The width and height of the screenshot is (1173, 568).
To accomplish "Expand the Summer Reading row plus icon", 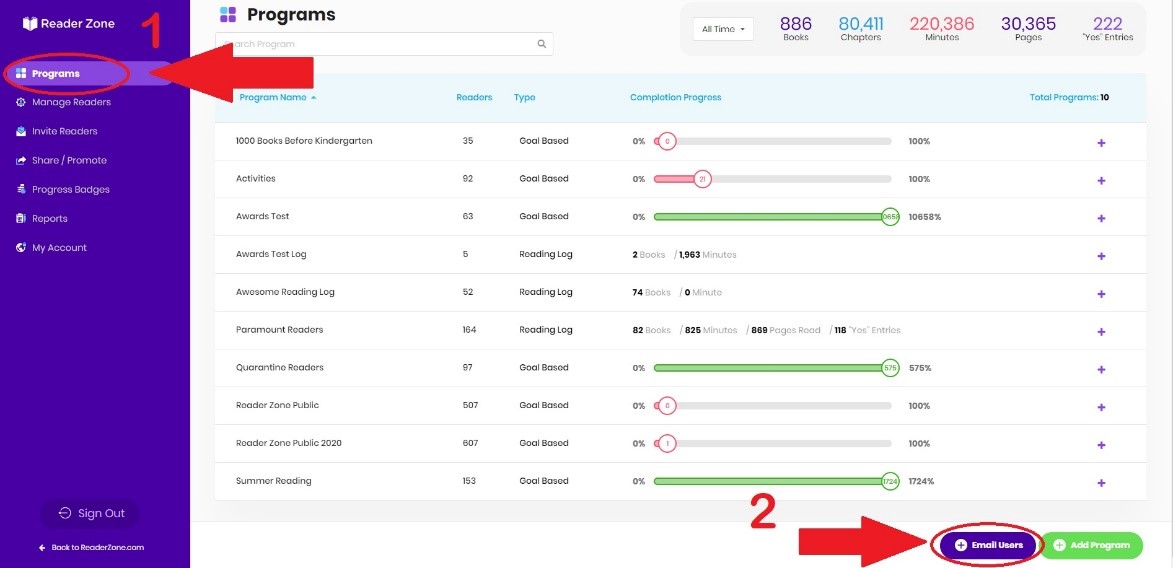I will (x=1101, y=483).
